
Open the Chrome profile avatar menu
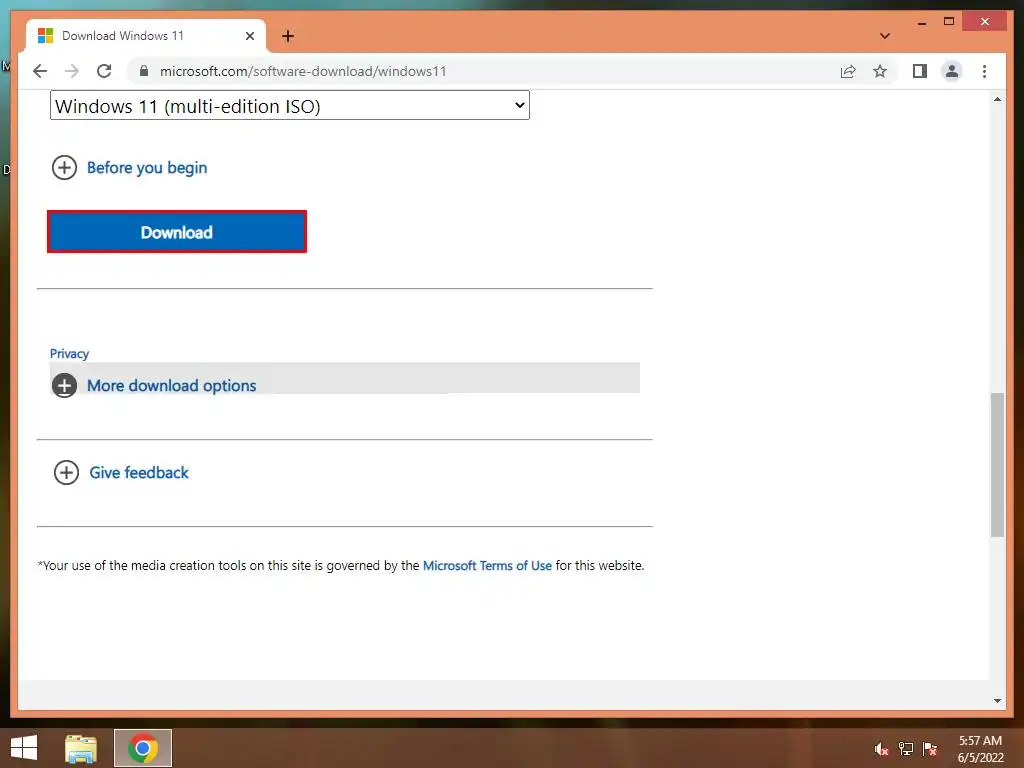[952, 71]
